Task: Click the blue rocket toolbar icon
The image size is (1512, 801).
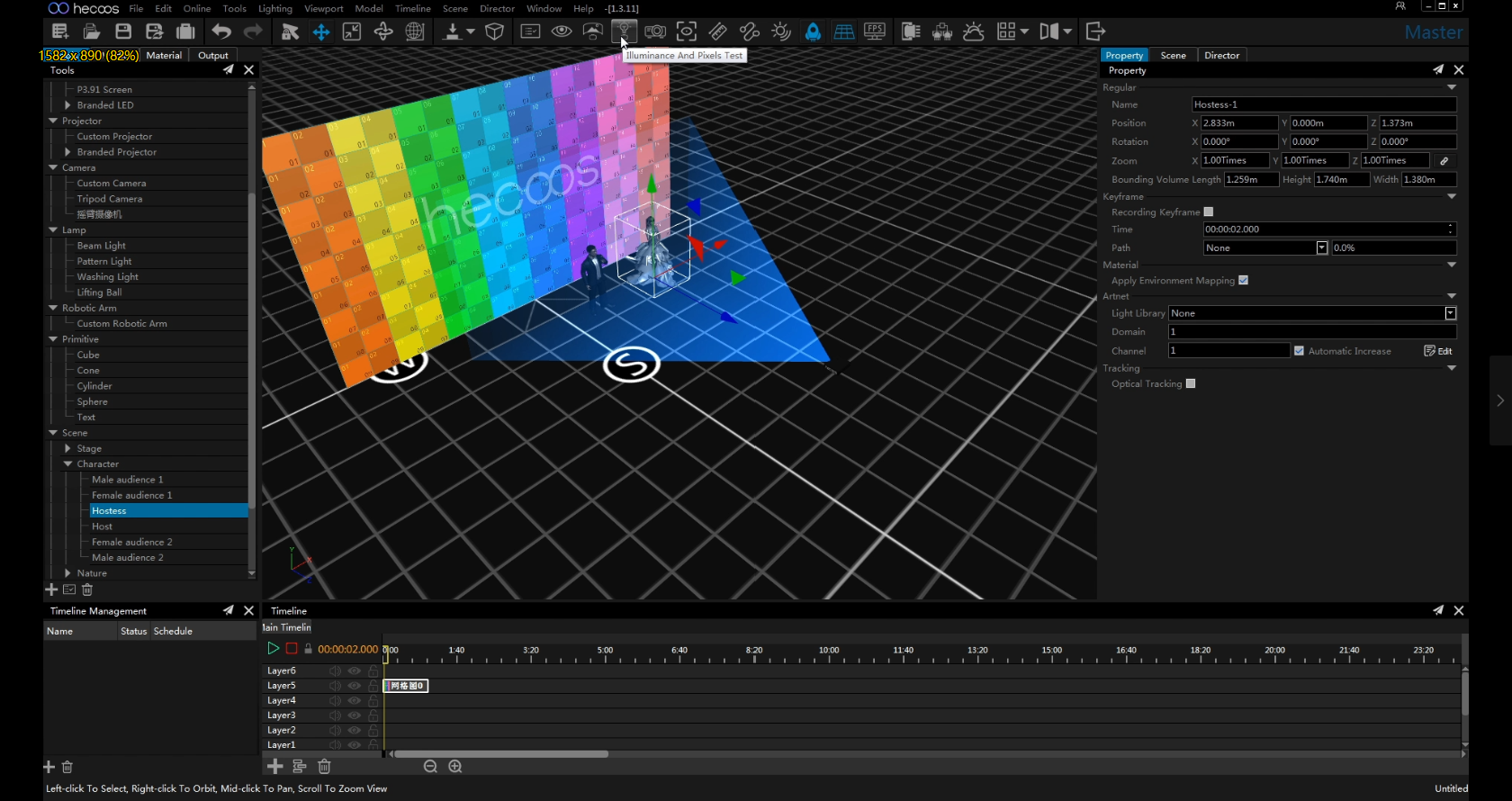Action: tap(813, 31)
